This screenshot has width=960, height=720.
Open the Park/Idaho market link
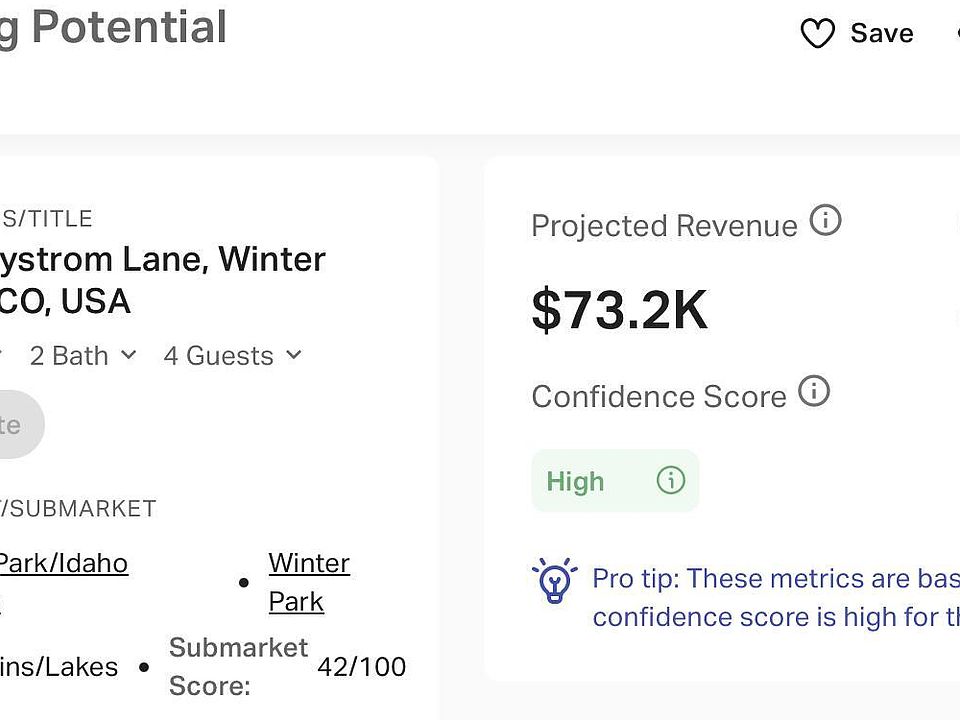tap(62, 563)
